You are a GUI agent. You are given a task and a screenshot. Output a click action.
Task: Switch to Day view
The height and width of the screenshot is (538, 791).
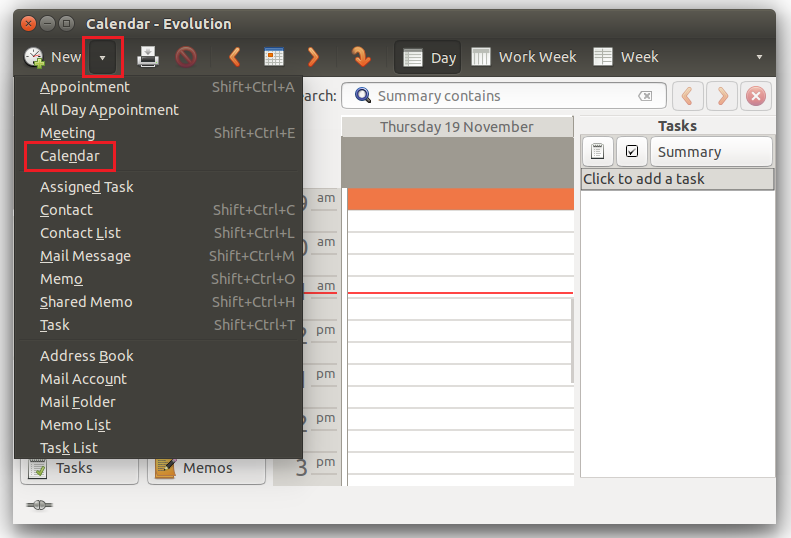pyautogui.click(x=428, y=58)
